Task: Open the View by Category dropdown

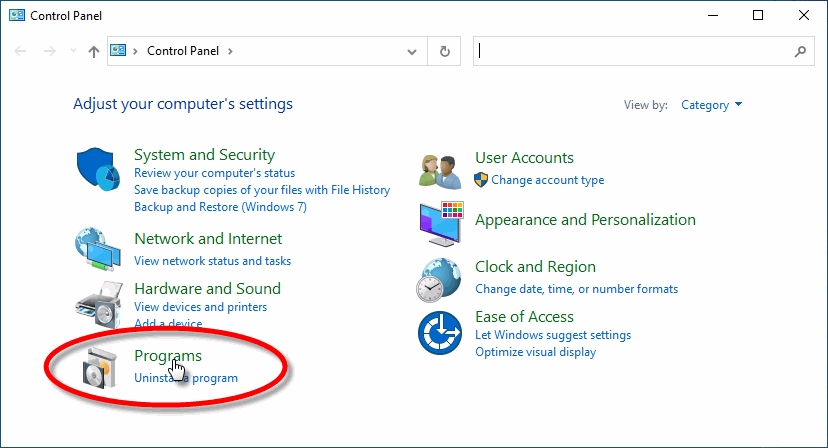Action: click(711, 105)
